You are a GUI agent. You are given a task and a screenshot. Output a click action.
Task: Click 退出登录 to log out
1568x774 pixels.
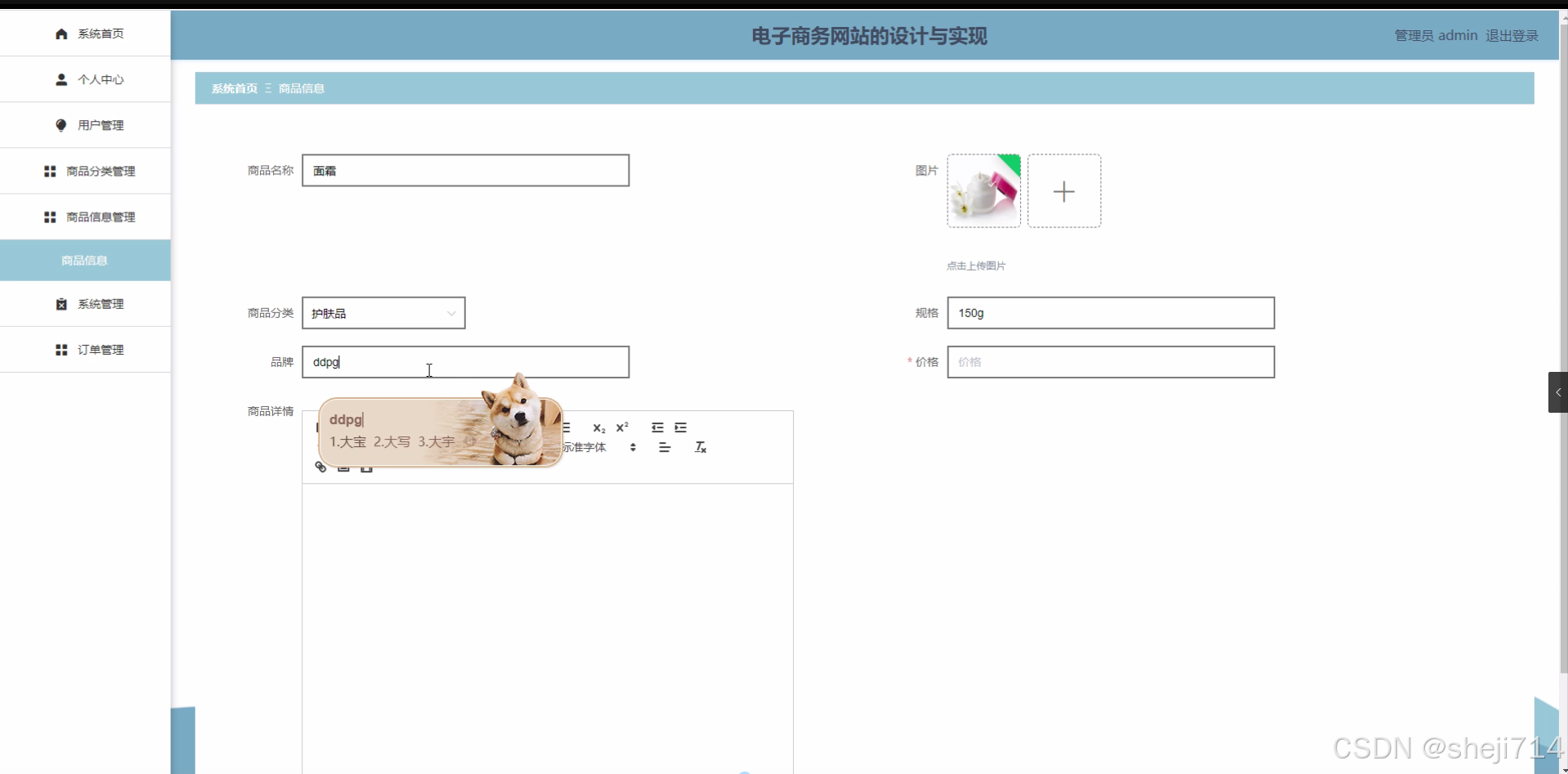[x=1510, y=35]
